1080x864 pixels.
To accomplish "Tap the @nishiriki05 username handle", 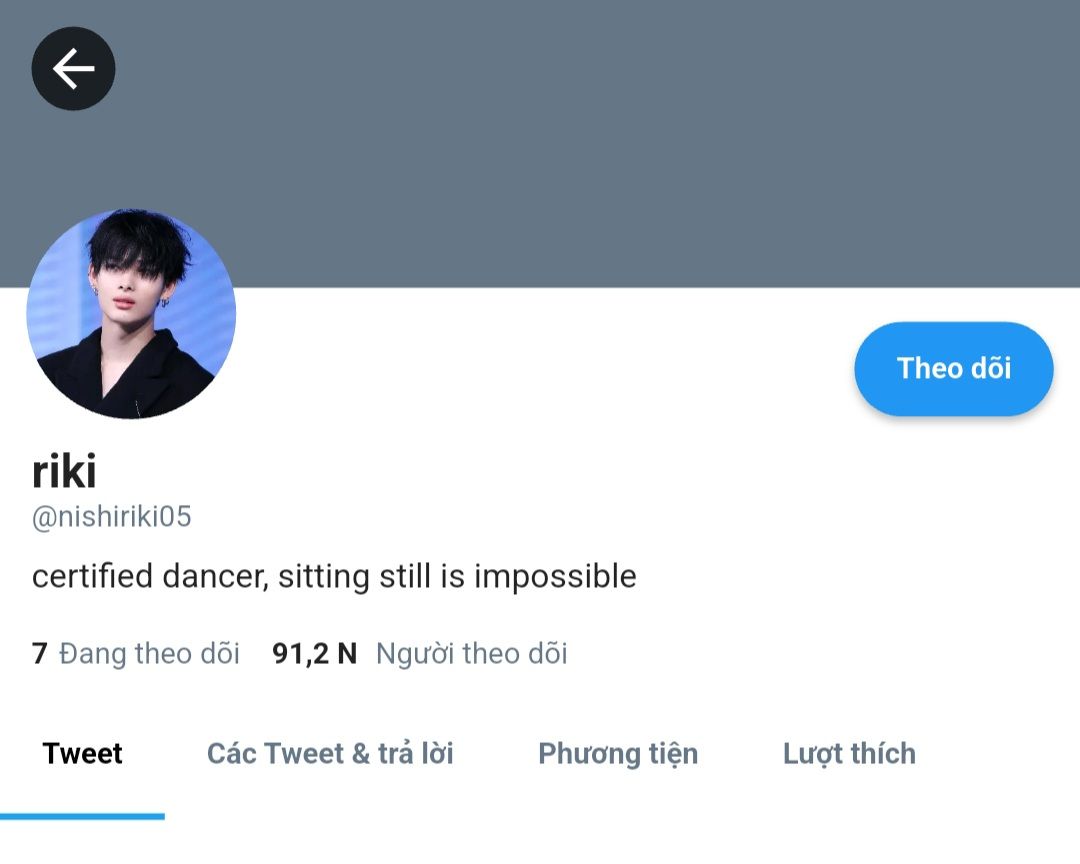I will [x=112, y=517].
